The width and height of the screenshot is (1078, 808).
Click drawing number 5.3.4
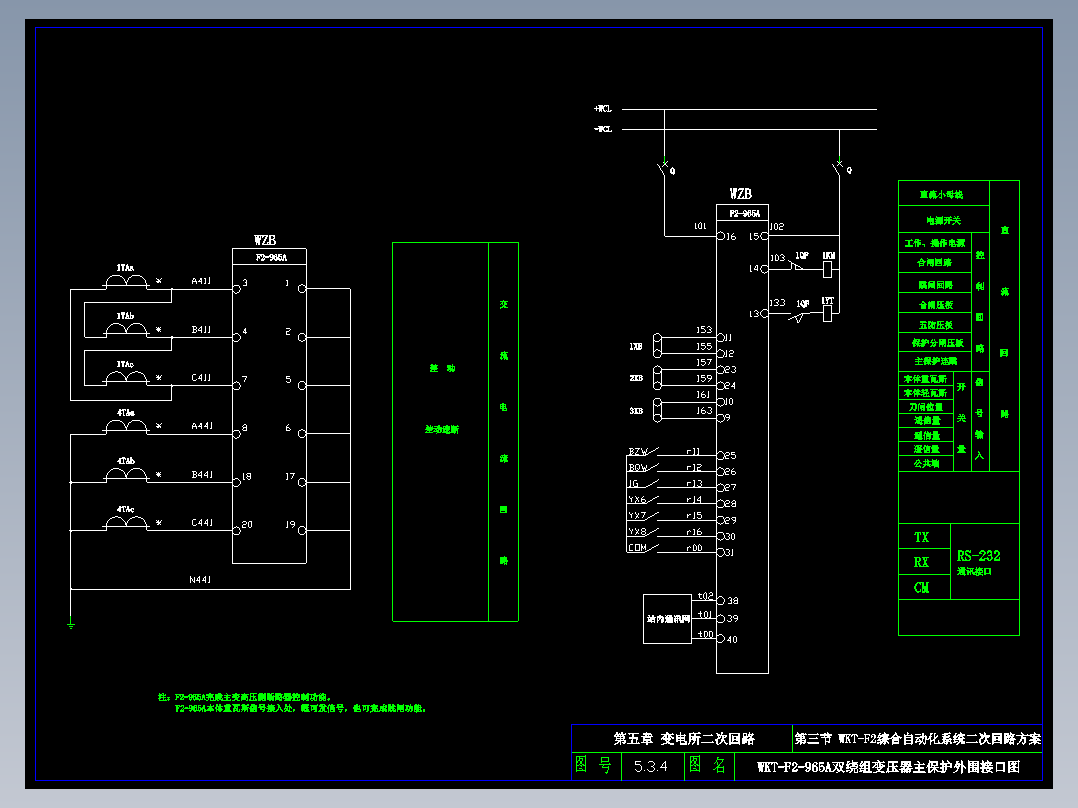click(x=650, y=766)
